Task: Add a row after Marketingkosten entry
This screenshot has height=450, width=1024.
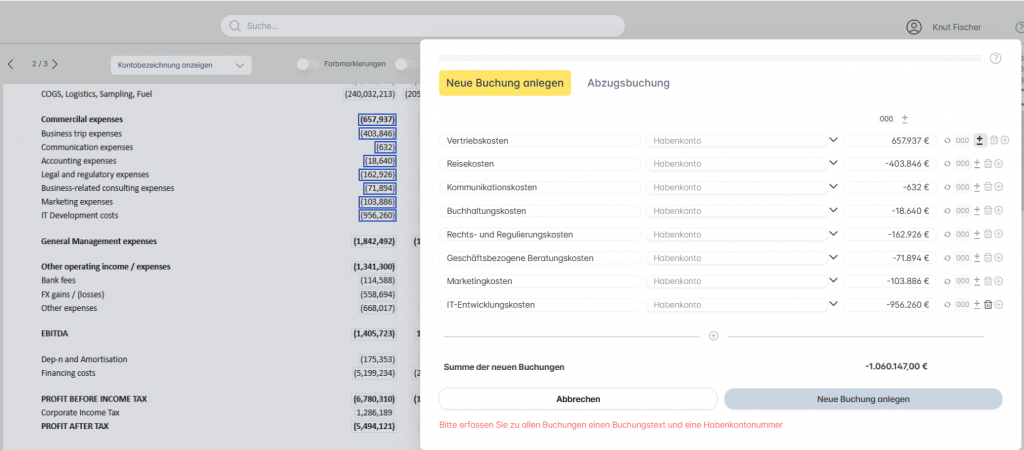Action: coord(999,282)
